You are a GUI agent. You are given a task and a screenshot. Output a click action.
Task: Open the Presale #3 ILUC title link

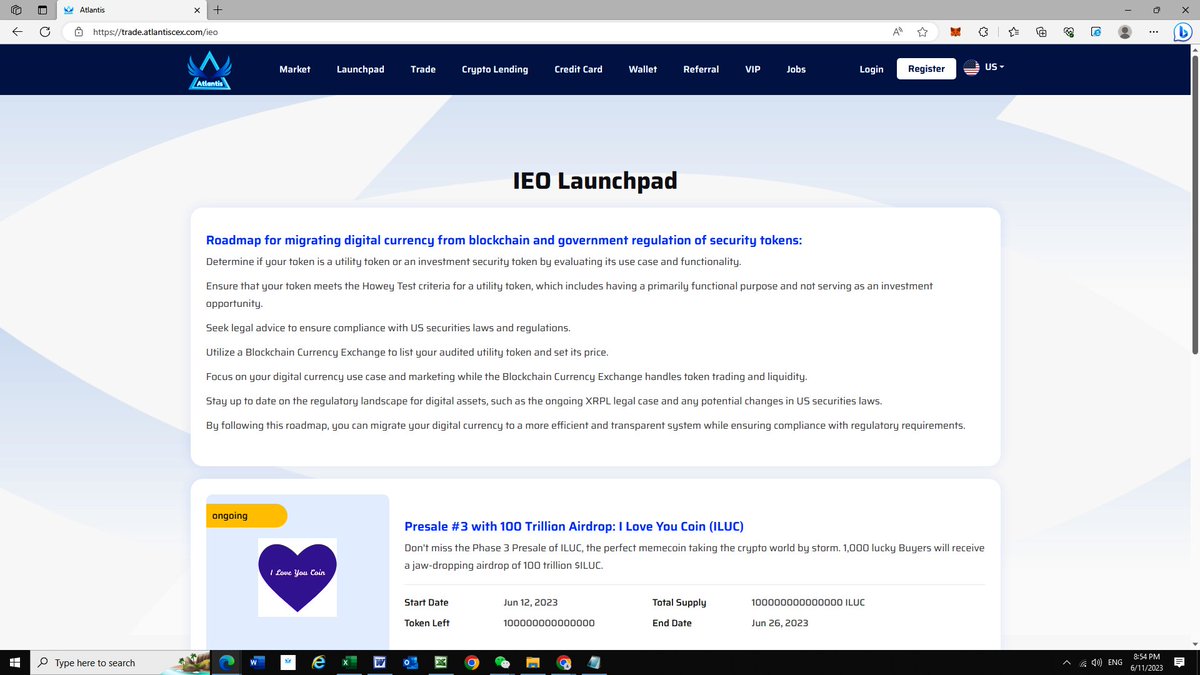pos(574,526)
